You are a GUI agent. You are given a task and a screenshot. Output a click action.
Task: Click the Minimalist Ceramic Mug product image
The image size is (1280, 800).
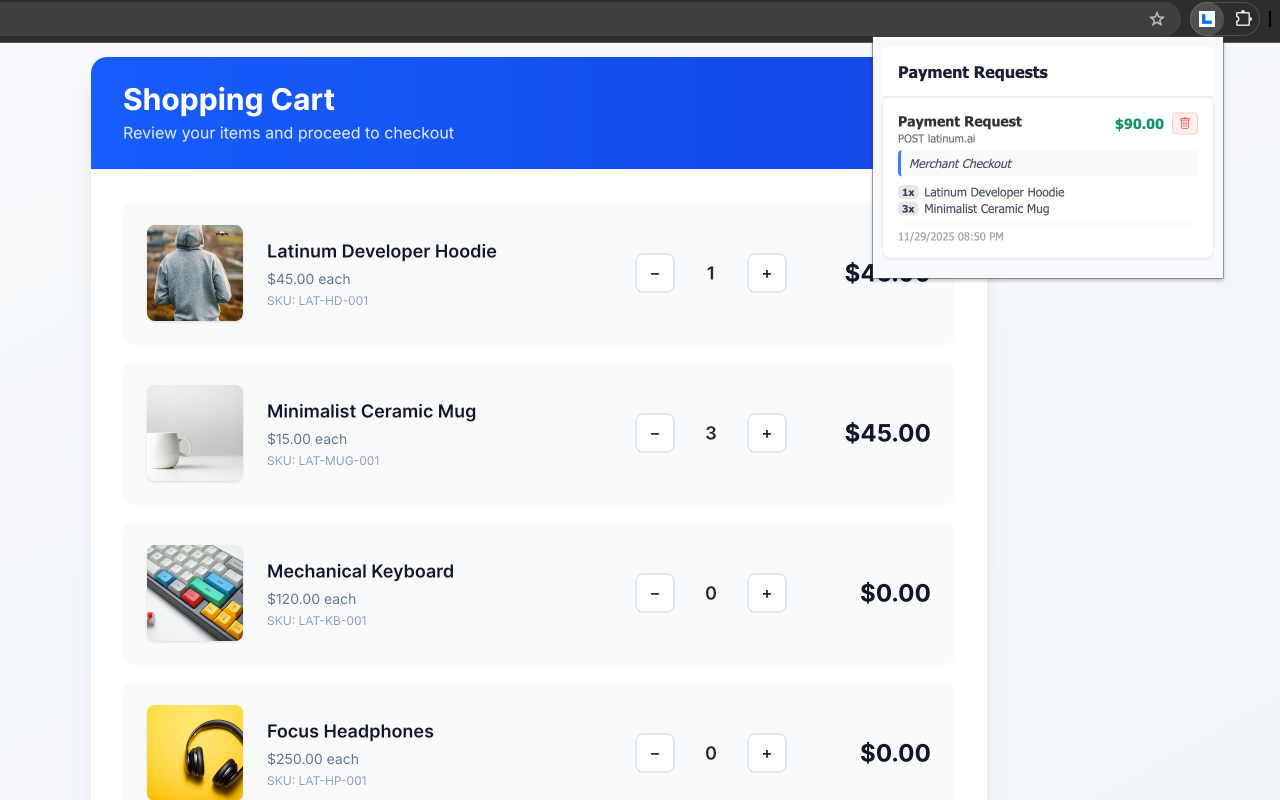[194, 433]
